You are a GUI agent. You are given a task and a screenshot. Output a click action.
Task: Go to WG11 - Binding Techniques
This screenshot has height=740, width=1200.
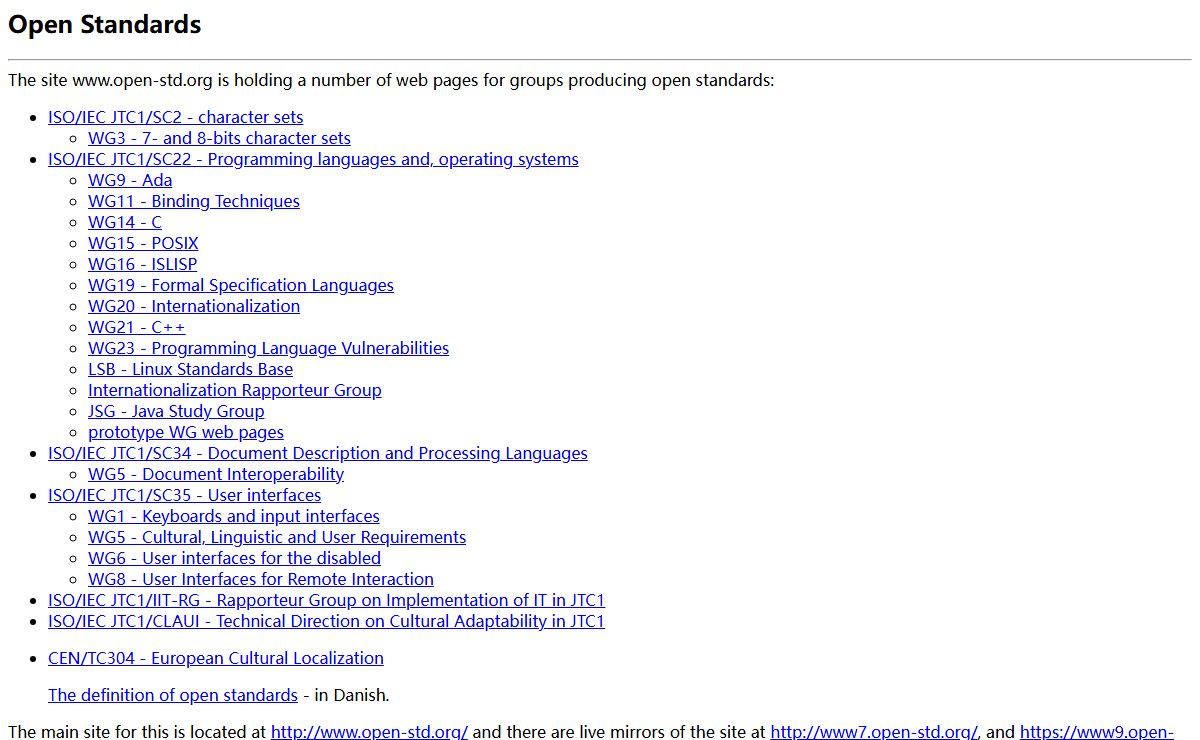[194, 201]
